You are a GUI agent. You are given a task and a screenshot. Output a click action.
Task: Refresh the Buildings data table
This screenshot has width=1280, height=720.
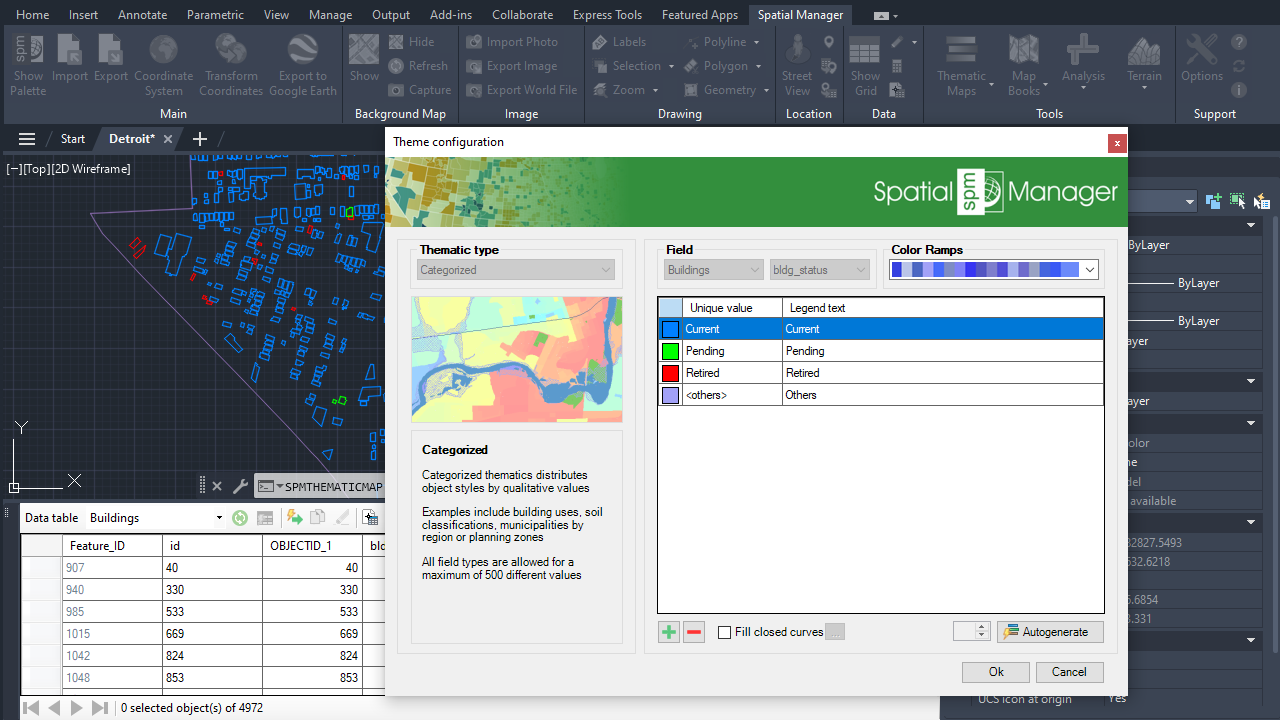[240, 518]
